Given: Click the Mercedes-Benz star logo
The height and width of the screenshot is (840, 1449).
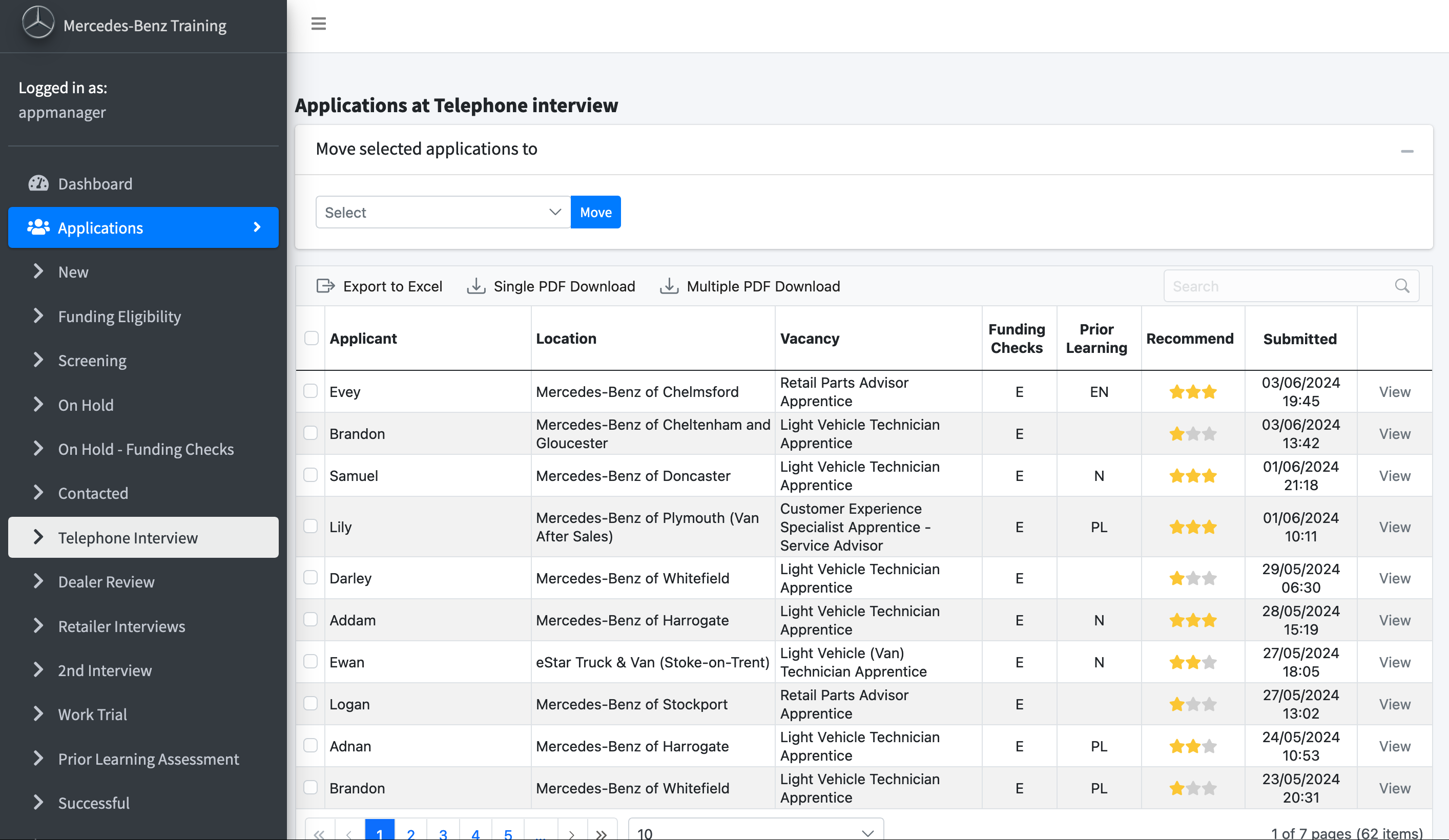Looking at the screenshot, I should tap(38, 23).
